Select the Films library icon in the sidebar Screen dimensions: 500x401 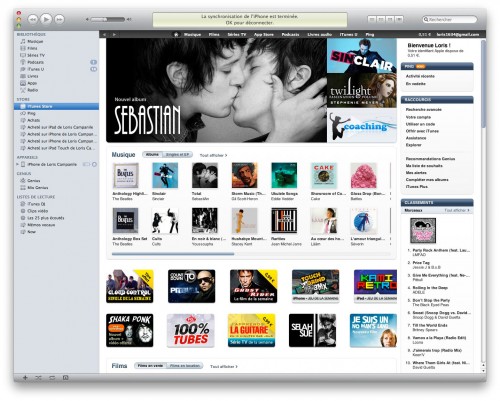point(23,48)
